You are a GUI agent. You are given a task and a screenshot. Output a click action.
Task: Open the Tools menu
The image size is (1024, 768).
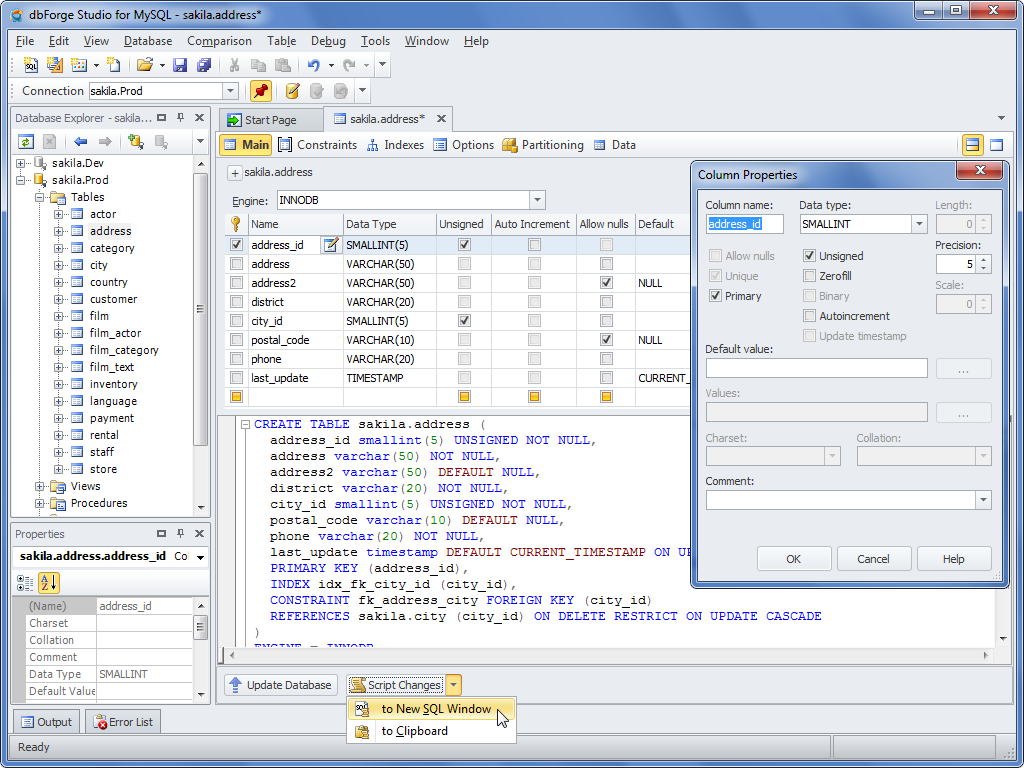click(376, 40)
